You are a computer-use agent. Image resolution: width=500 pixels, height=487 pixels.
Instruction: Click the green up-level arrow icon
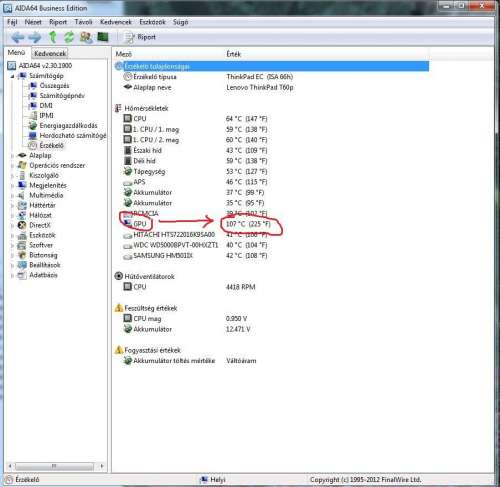tap(53, 37)
